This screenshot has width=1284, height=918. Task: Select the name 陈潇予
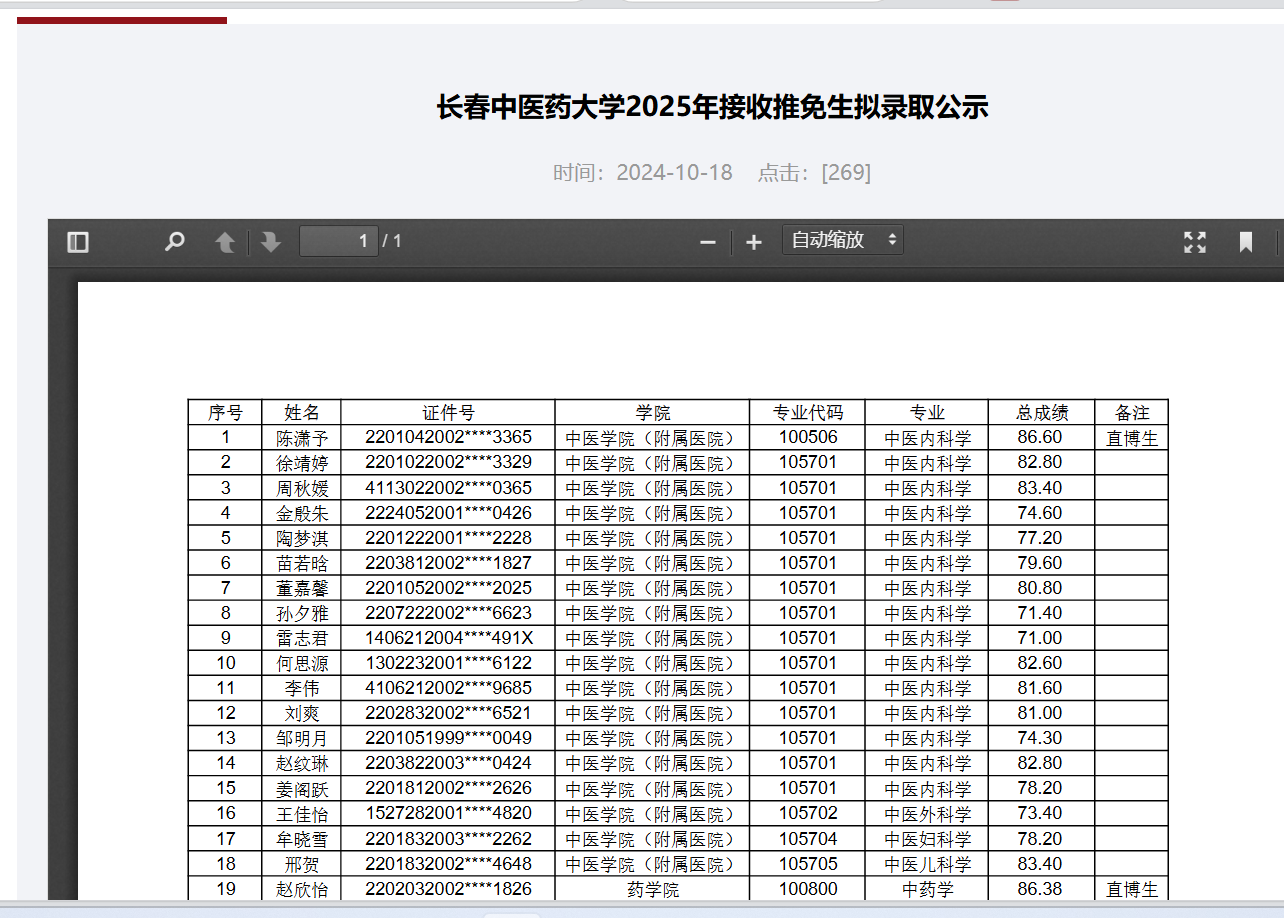tap(302, 438)
